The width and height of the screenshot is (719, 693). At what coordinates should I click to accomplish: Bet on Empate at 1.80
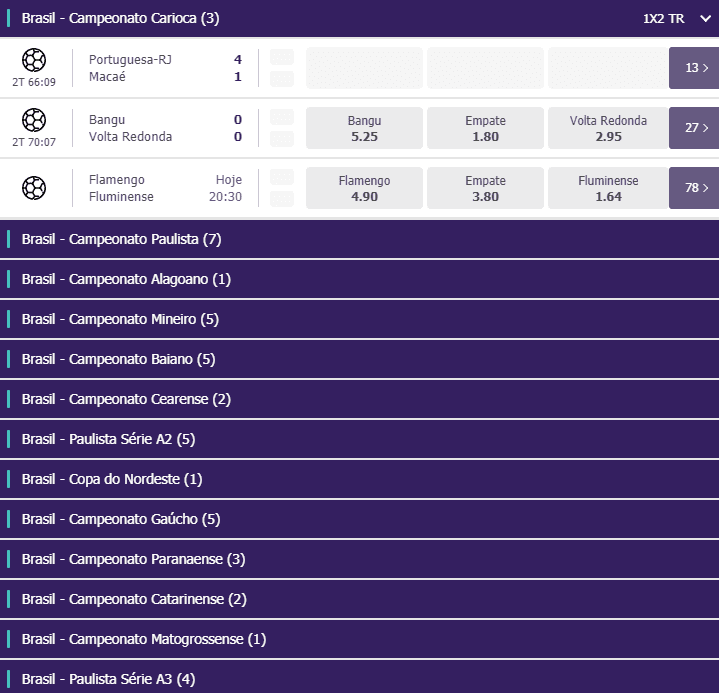485,128
